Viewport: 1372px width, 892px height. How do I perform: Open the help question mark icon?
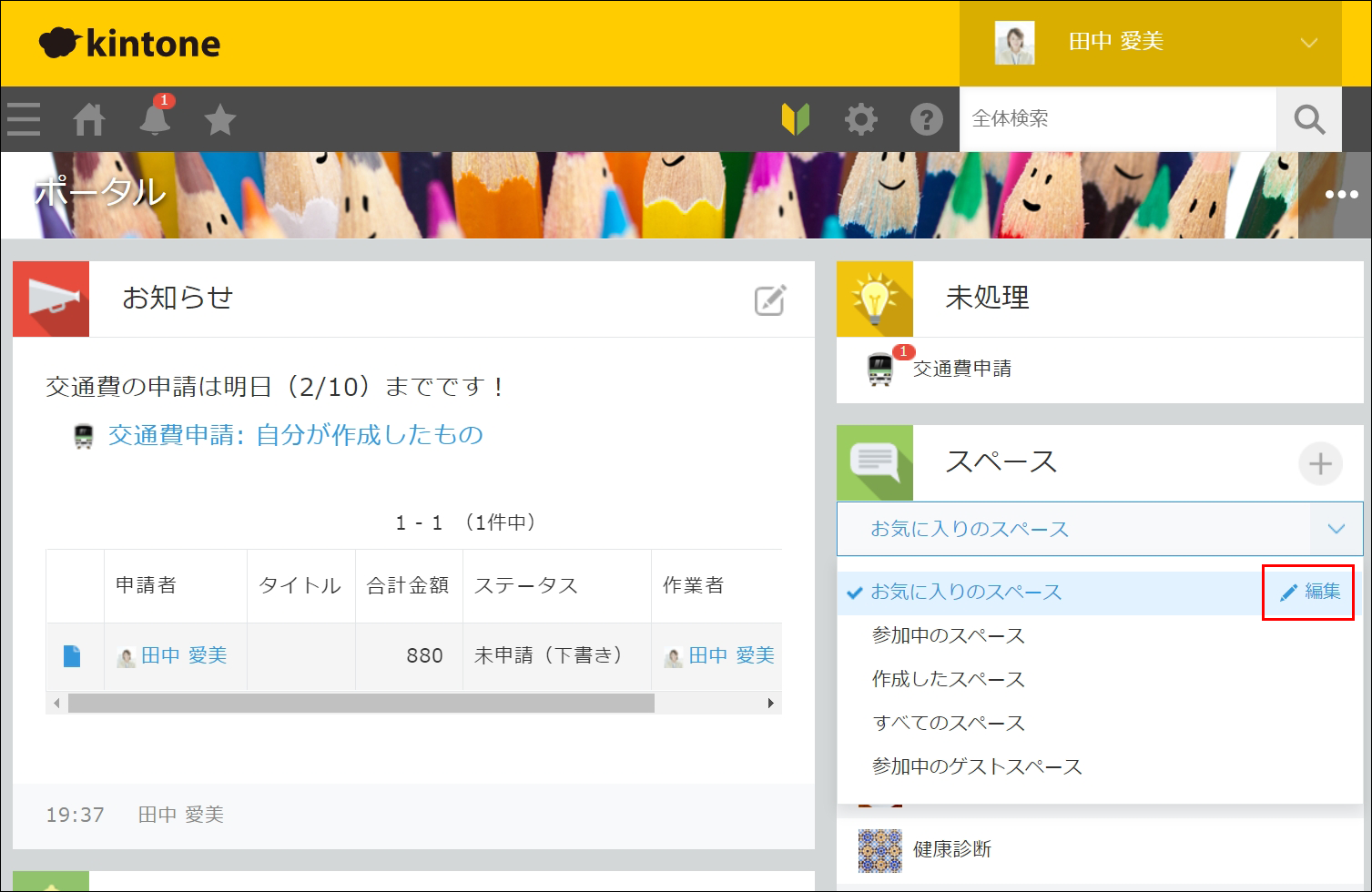926,119
